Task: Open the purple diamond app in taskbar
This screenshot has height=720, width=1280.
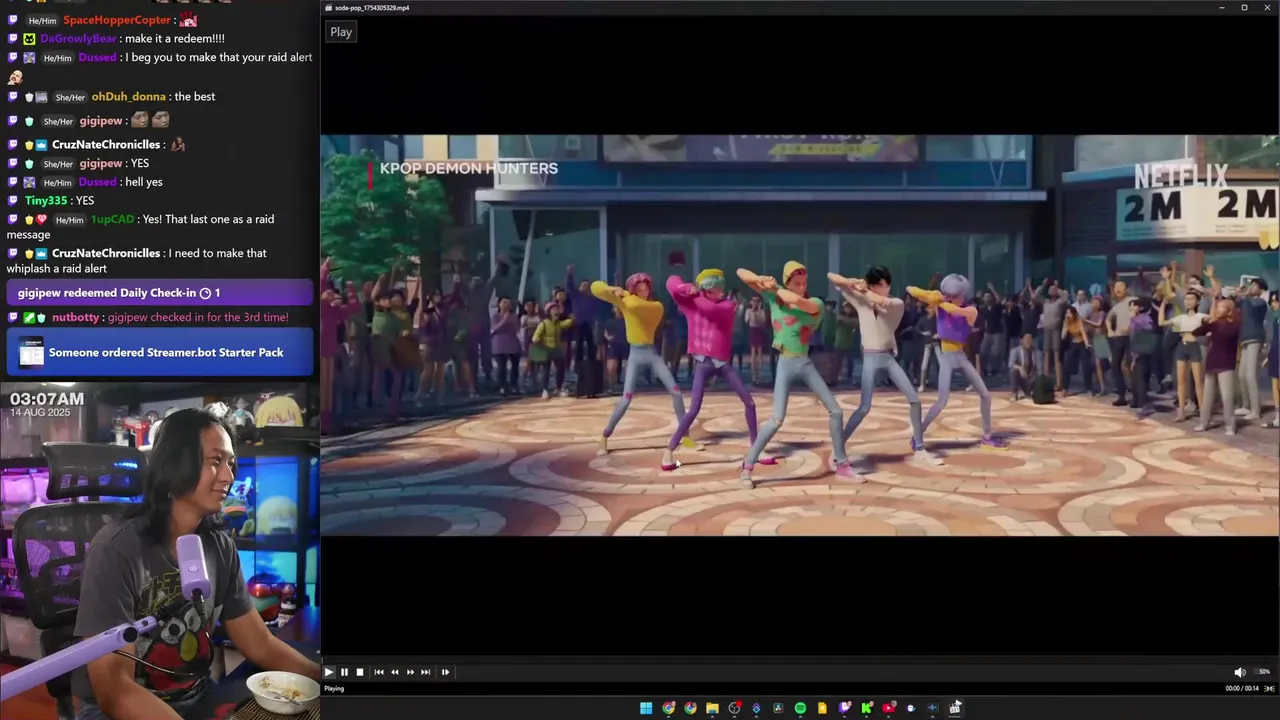Action: click(756, 708)
